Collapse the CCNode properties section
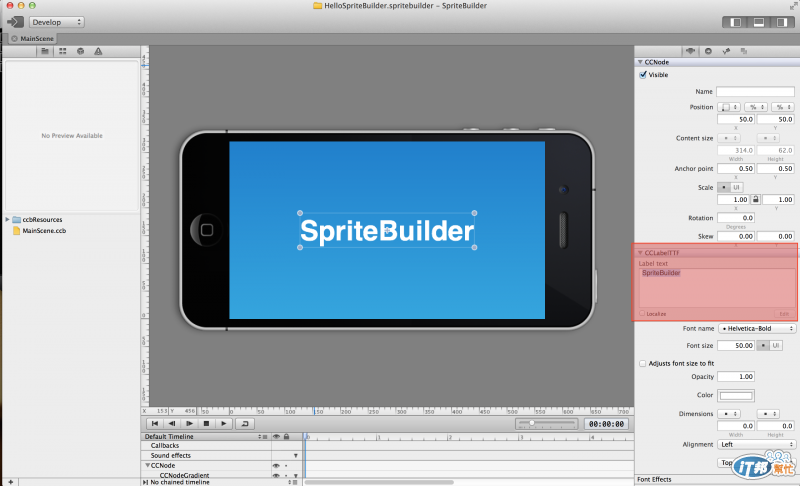 (640, 62)
